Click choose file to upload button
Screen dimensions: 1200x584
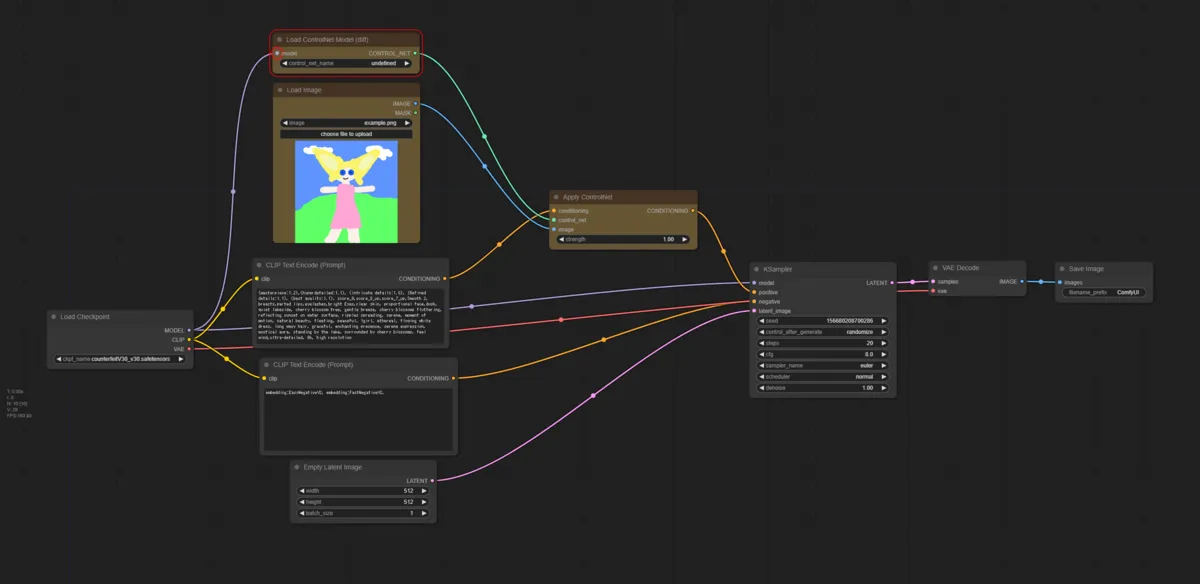[x=346, y=134]
